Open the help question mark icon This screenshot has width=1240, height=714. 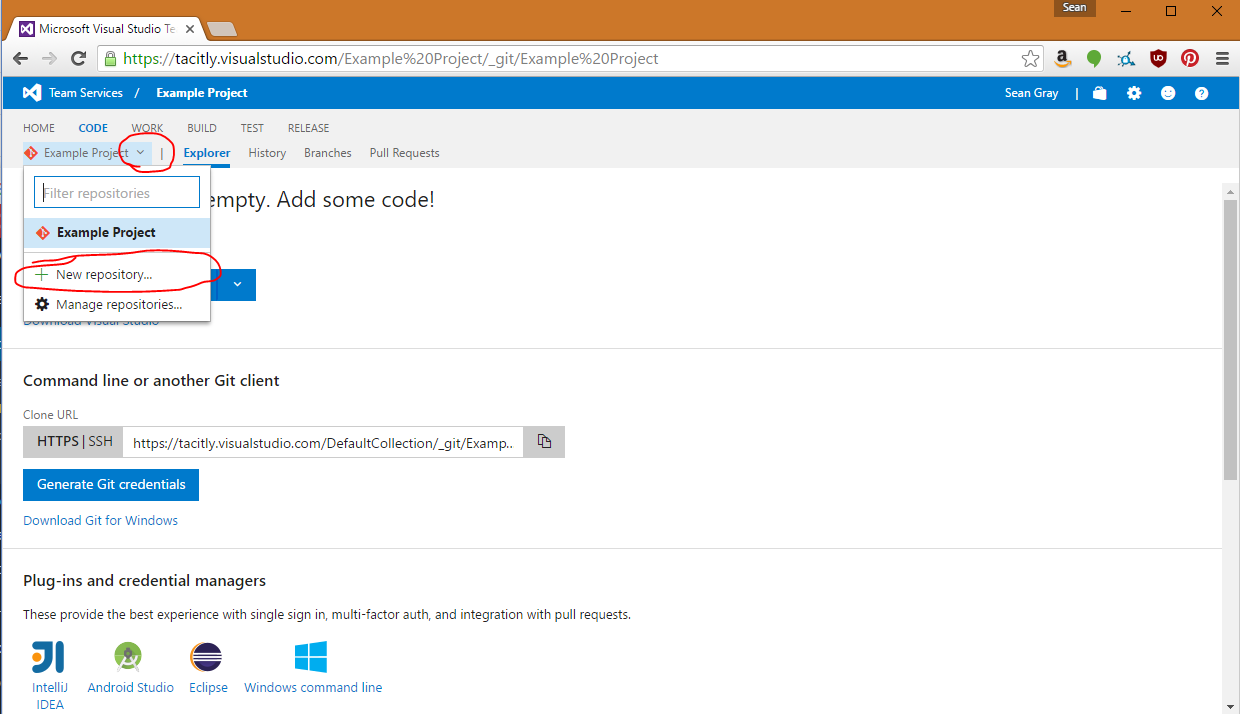point(1202,93)
